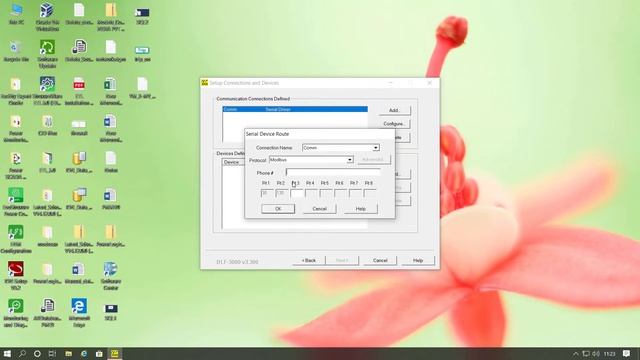Open the Recycle Bin desktop icon
Viewport: 640px width, 360px height.
[x=16, y=51]
